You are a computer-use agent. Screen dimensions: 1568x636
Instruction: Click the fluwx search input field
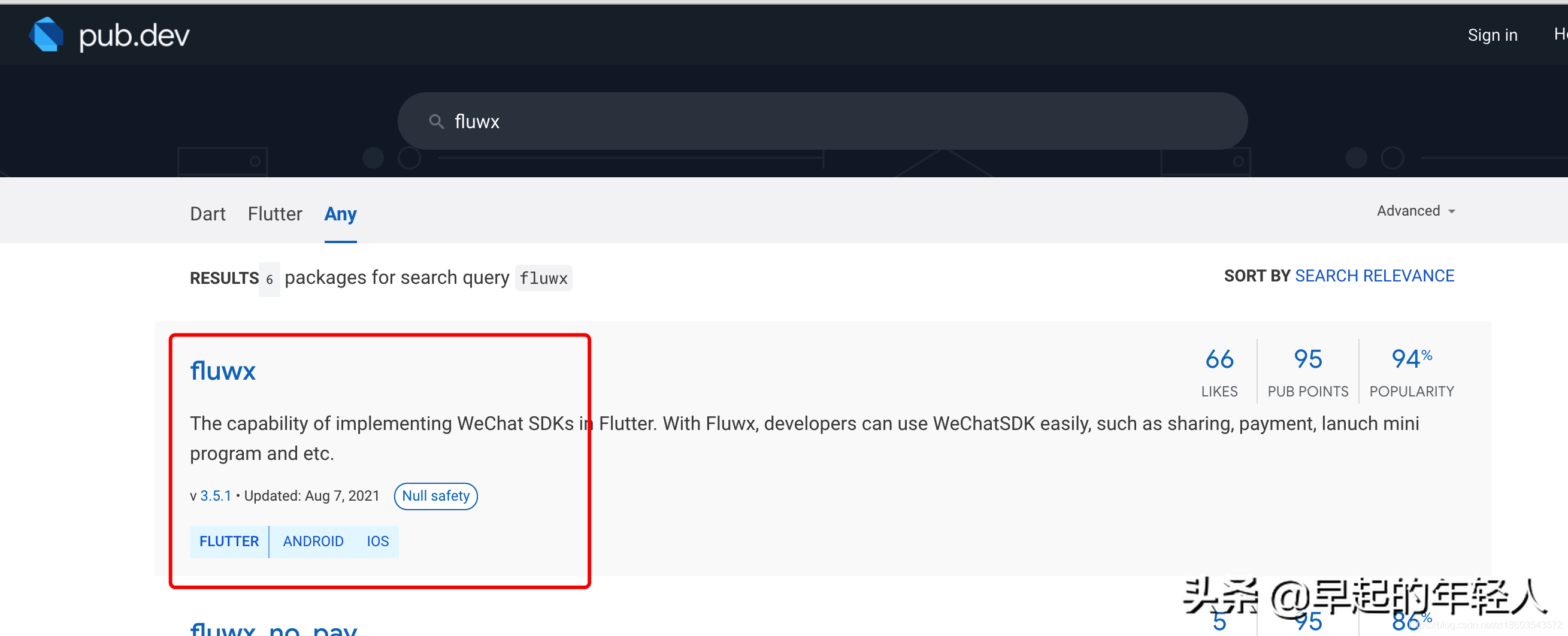[x=822, y=122]
